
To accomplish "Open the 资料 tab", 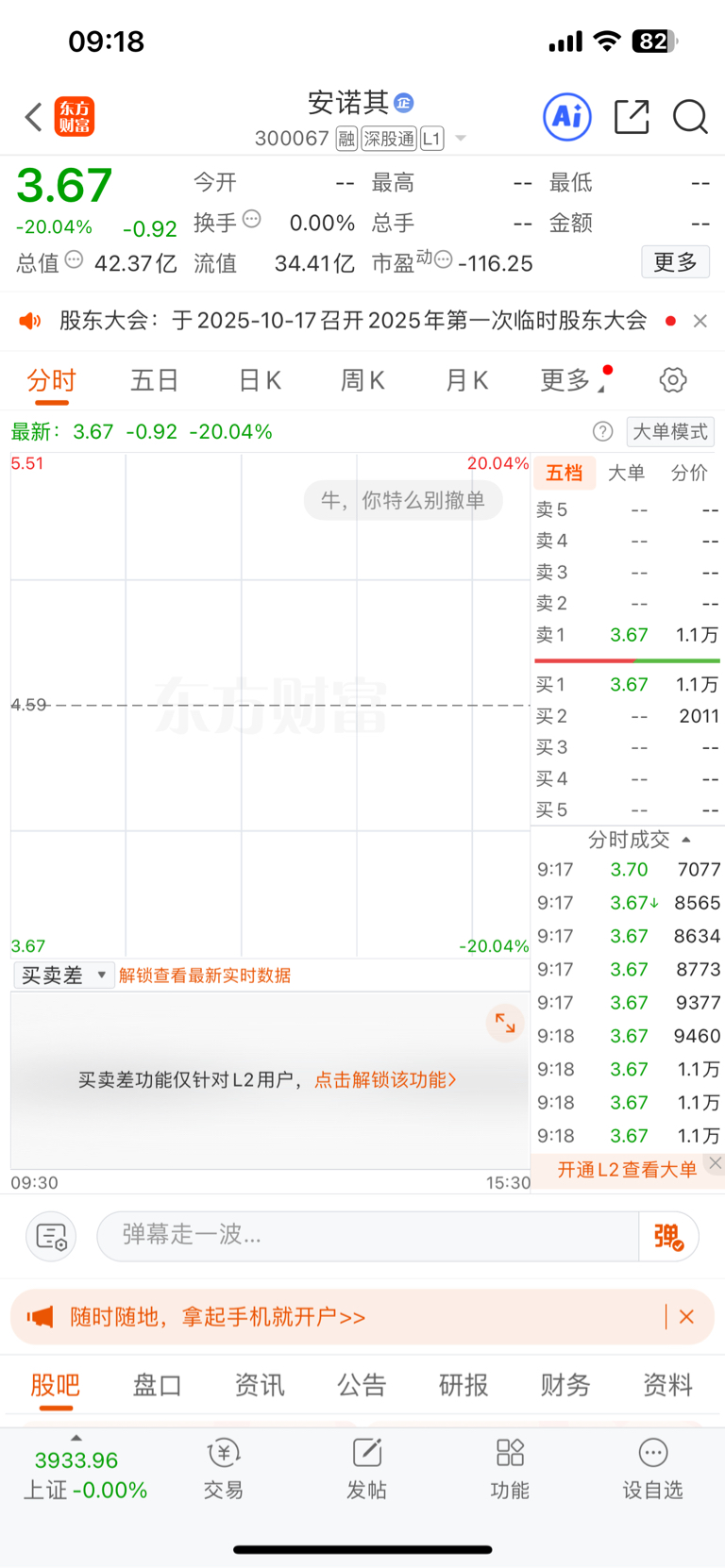I will (x=668, y=1385).
